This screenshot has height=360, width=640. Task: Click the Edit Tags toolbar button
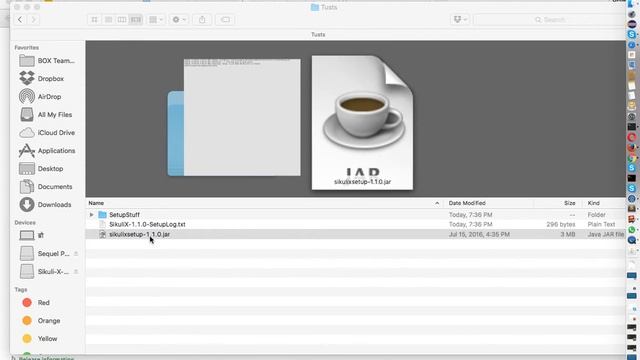point(225,20)
